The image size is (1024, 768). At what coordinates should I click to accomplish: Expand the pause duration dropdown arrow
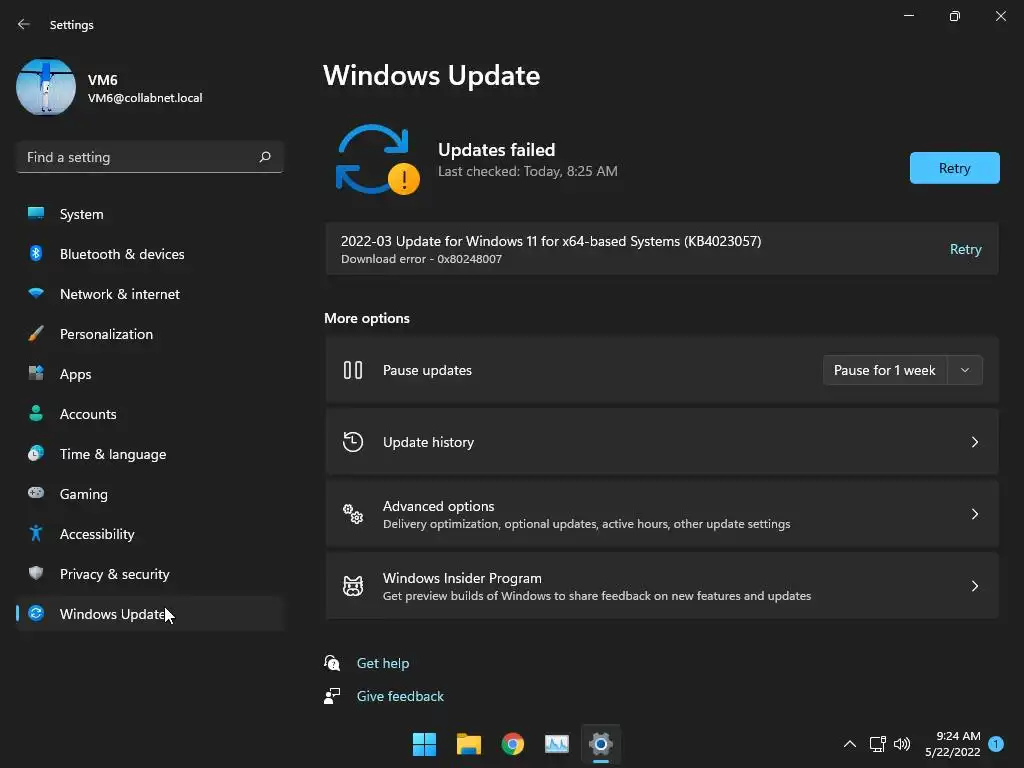tap(965, 370)
